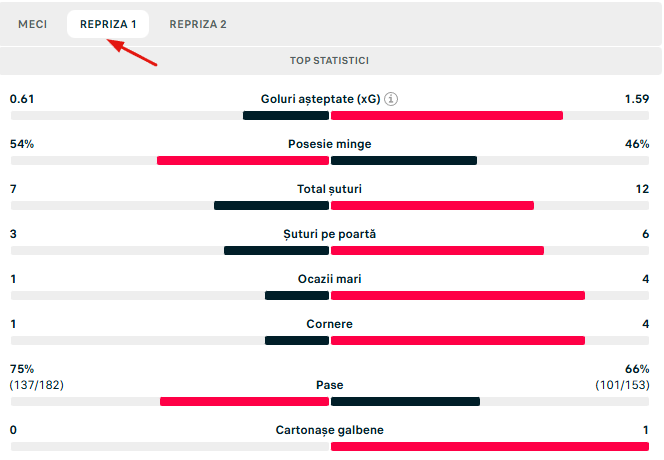
Task: Switch to the MECI tab
Action: [x=33, y=24]
